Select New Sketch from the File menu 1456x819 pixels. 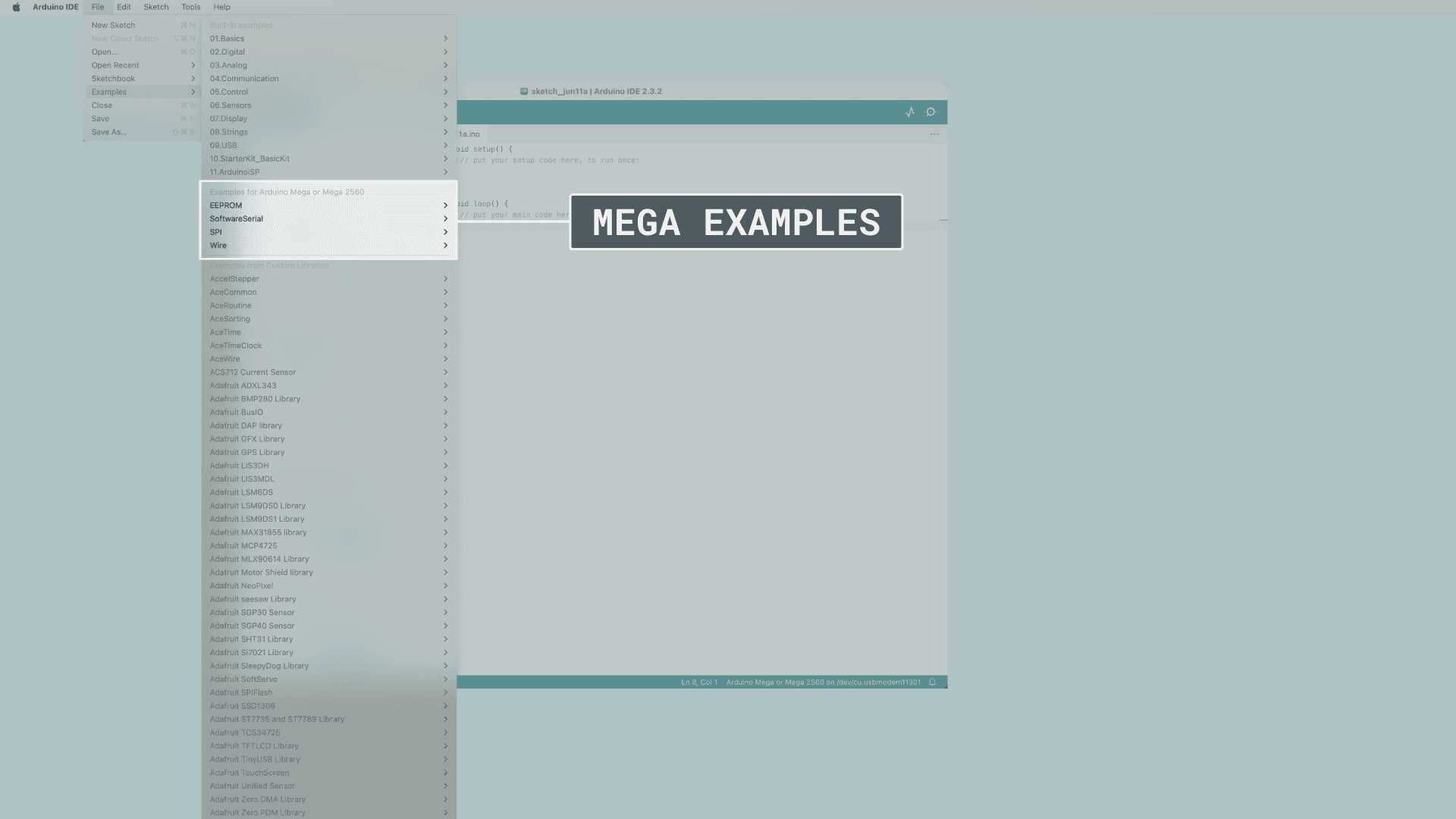pyautogui.click(x=113, y=24)
